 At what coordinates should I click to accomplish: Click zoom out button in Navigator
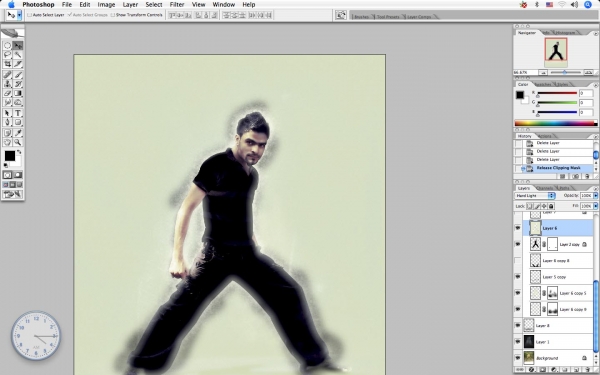coord(543,72)
